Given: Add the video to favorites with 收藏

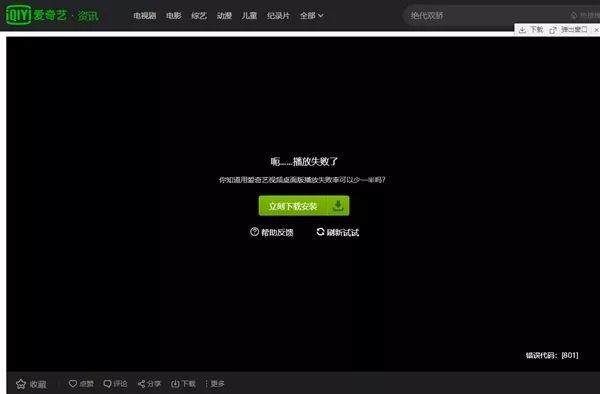Looking at the screenshot, I should point(31,384).
